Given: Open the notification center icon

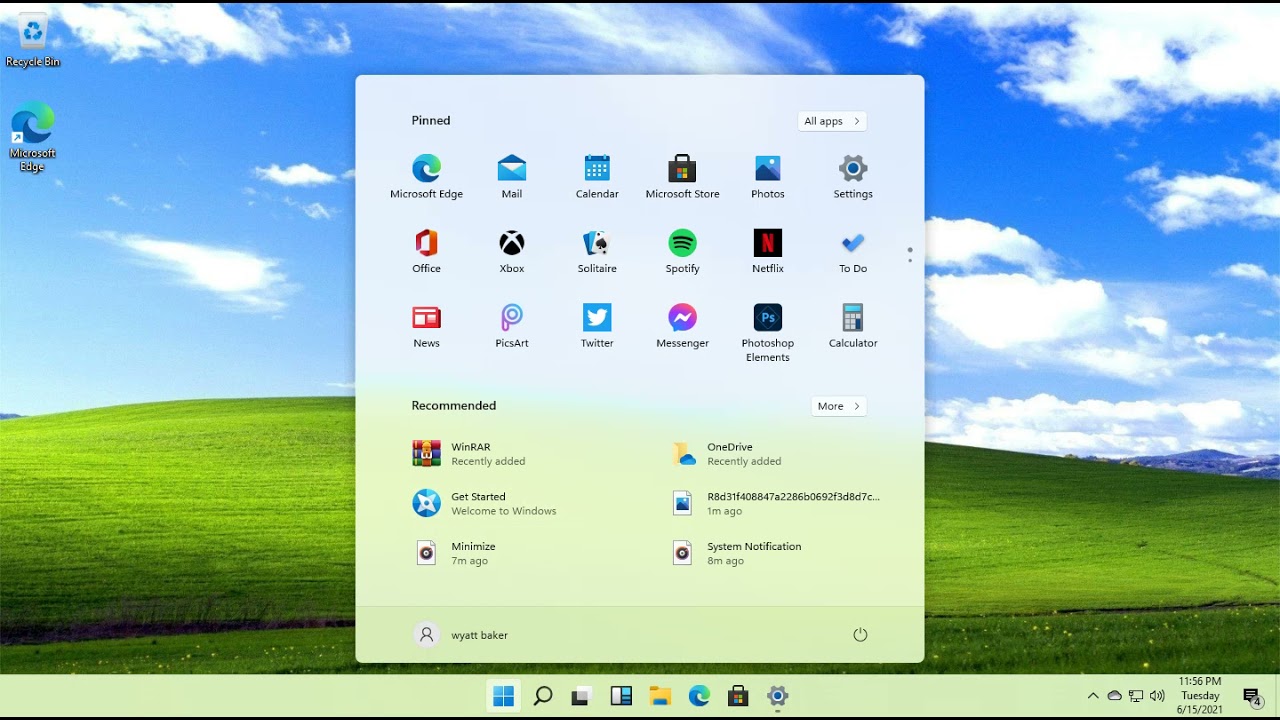Looking at the screenshot, I should point(1252,697).
